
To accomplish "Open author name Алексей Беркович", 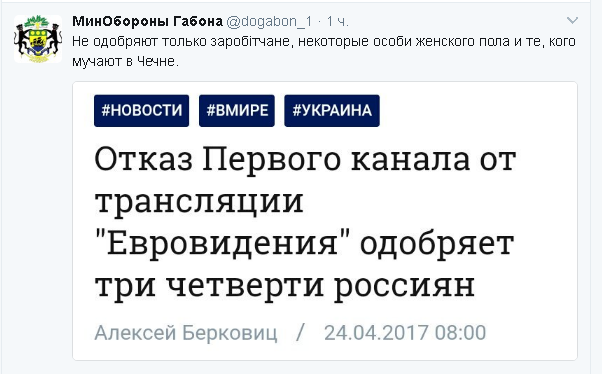I will pyautogui.click(x=186, y=333).
